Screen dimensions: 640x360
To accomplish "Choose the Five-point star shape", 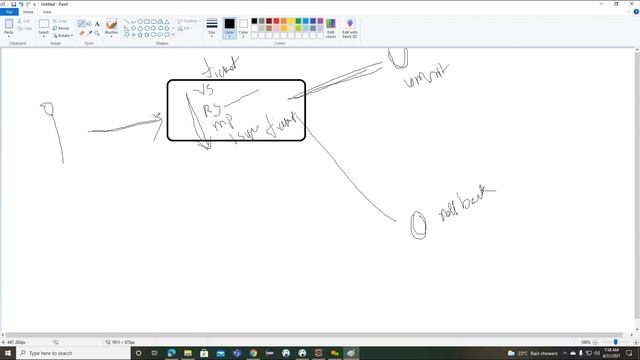I will tap(140, 35).
